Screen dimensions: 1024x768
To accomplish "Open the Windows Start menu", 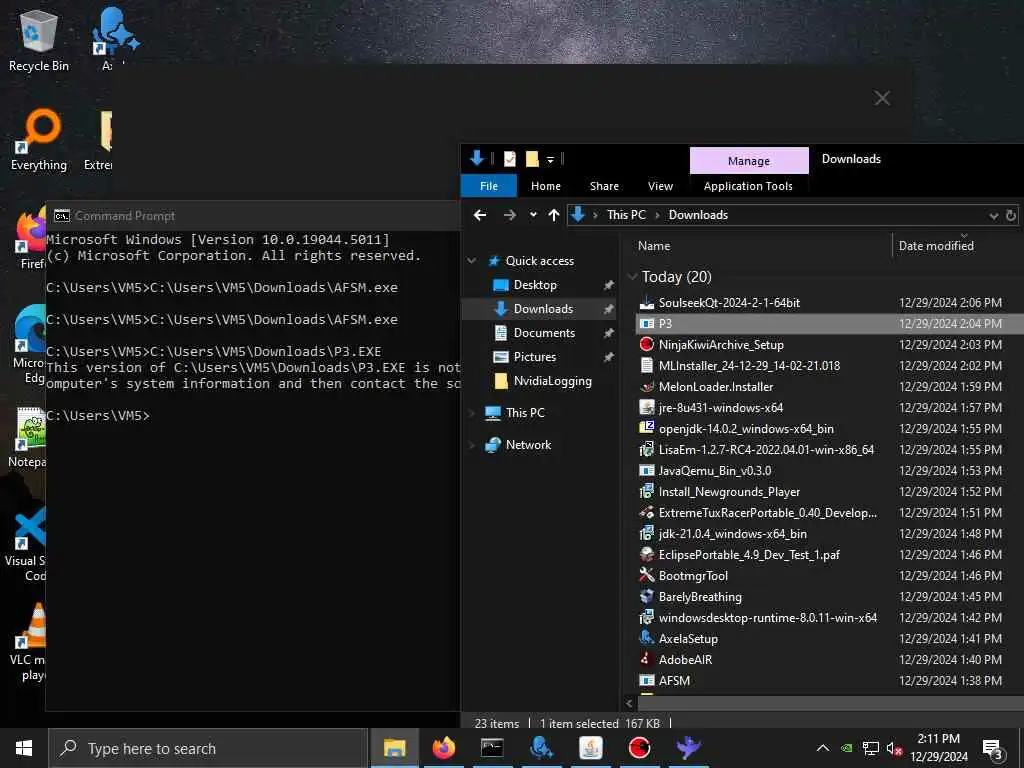I will click(x=24, y=748).
